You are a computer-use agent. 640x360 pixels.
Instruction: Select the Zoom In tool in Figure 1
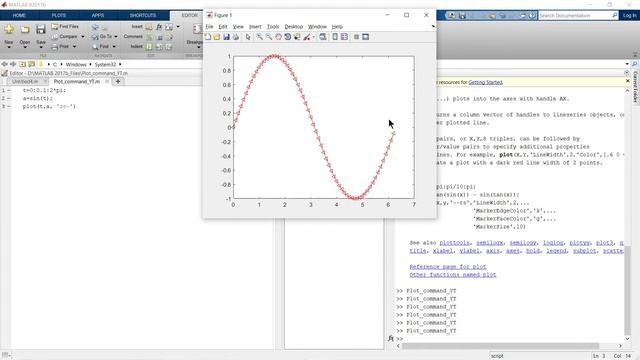(259, 37)
